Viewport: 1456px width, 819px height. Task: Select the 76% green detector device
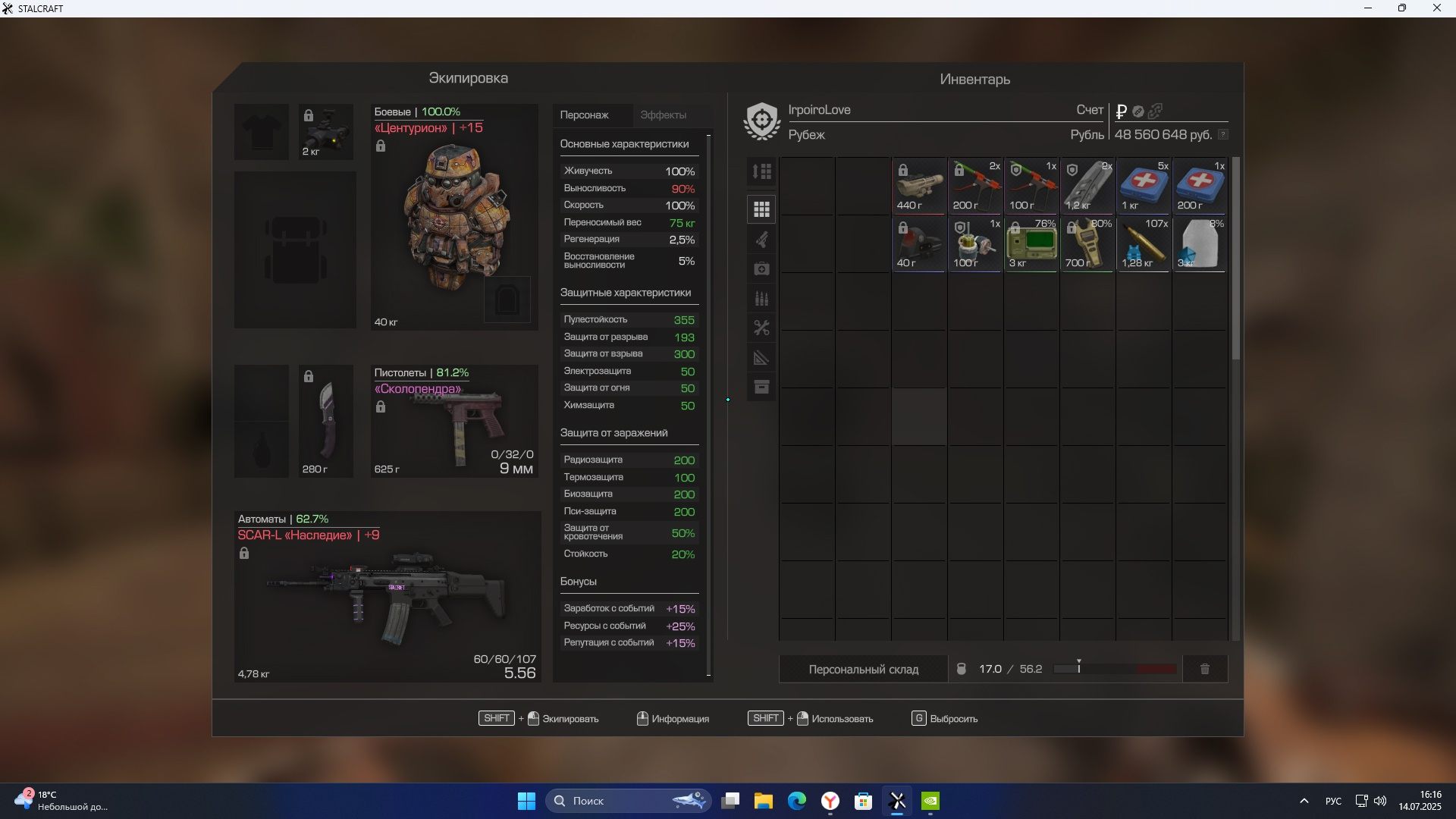click(1031, 243)
